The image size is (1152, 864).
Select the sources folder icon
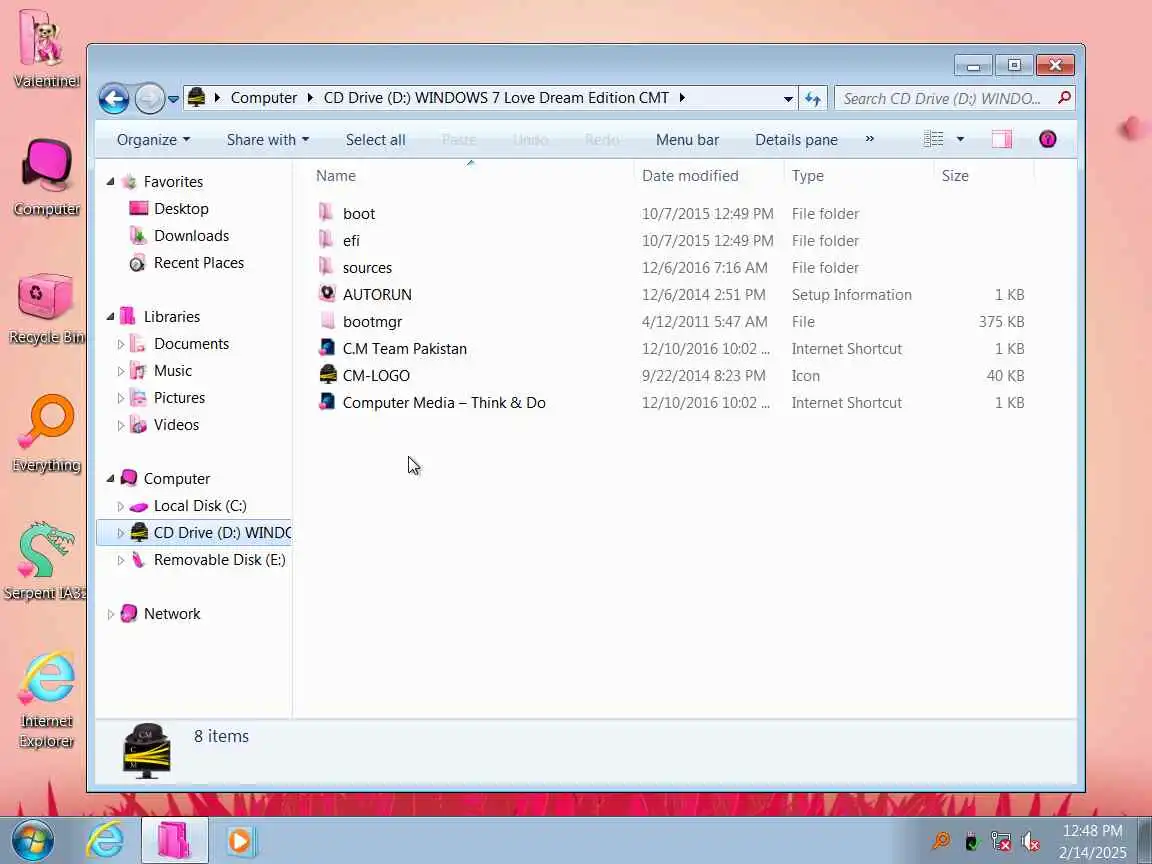(327, 267)
